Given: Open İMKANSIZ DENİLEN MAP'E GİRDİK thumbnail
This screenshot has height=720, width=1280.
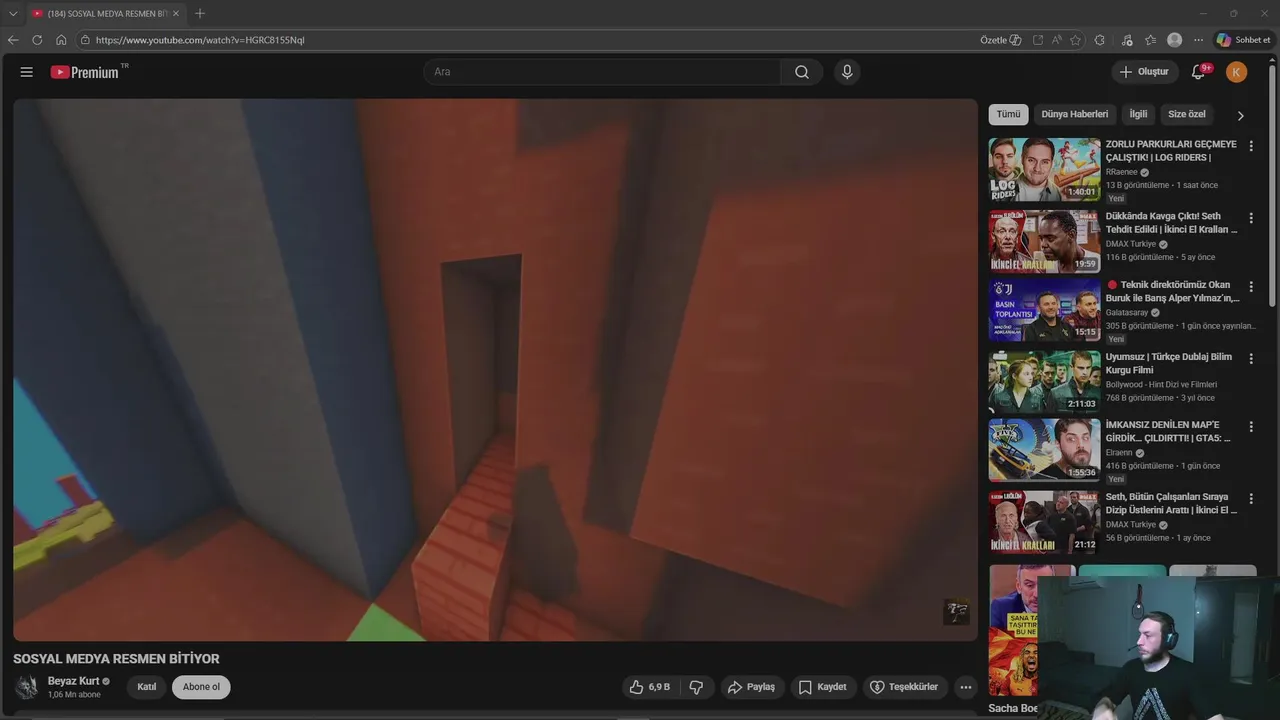Looking at the screenshot, I should pos(1044,450).
